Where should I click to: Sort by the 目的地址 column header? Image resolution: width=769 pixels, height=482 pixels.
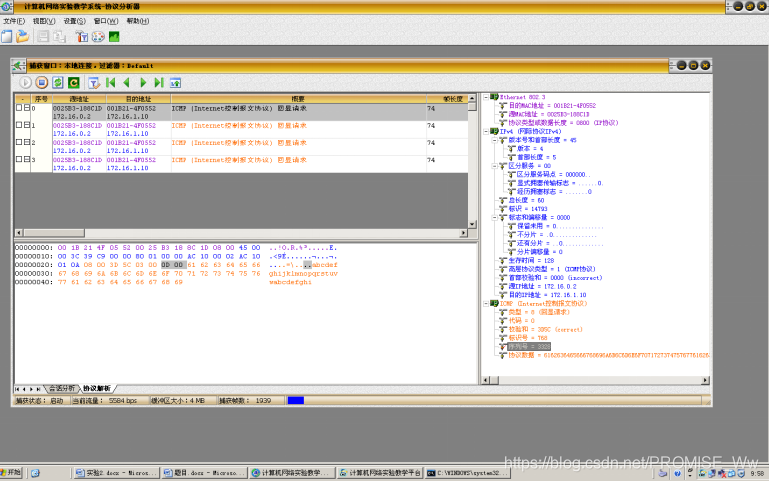[x=138, y=99]
